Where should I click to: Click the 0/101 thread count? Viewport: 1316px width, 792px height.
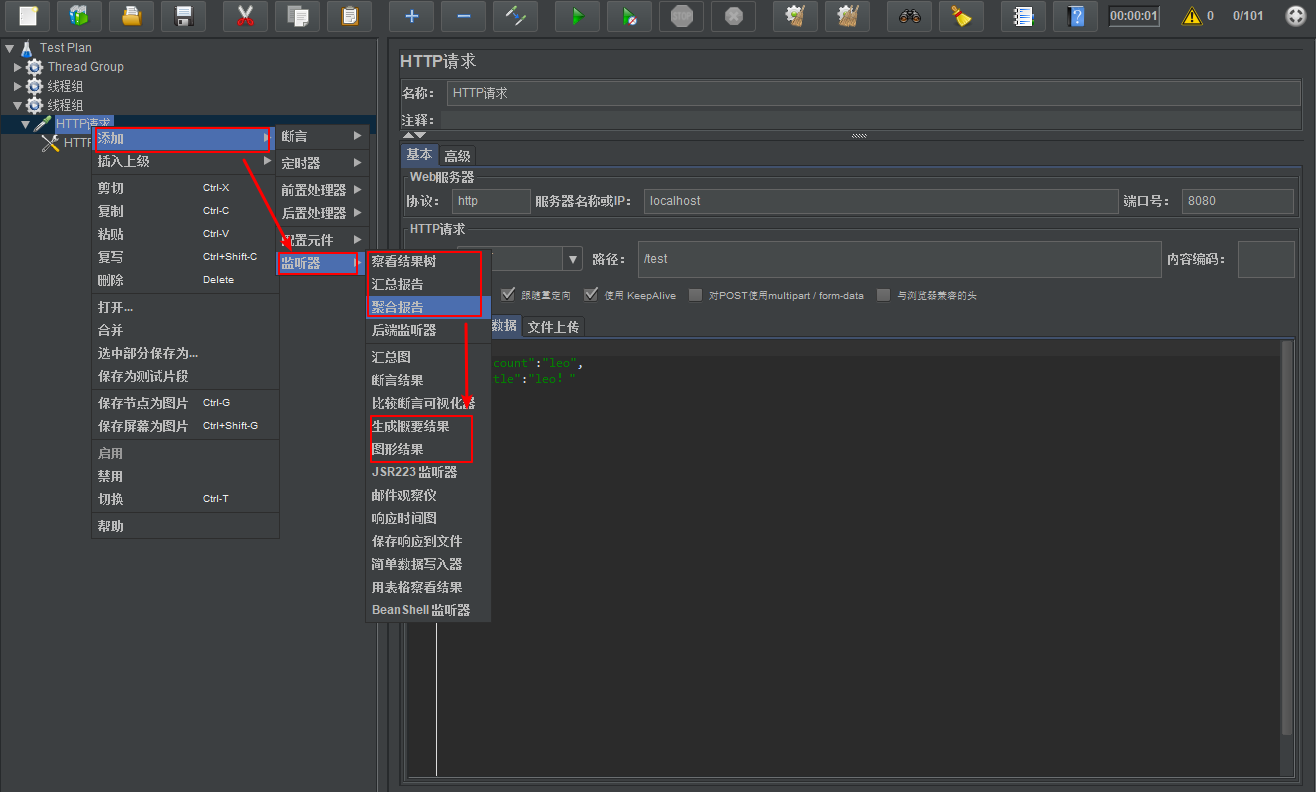click(1248, 16)
